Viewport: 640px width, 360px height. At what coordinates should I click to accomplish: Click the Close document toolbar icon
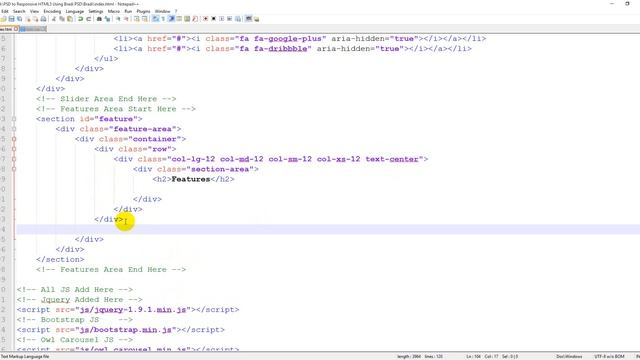pyautogui.click(x=28, y=19)
